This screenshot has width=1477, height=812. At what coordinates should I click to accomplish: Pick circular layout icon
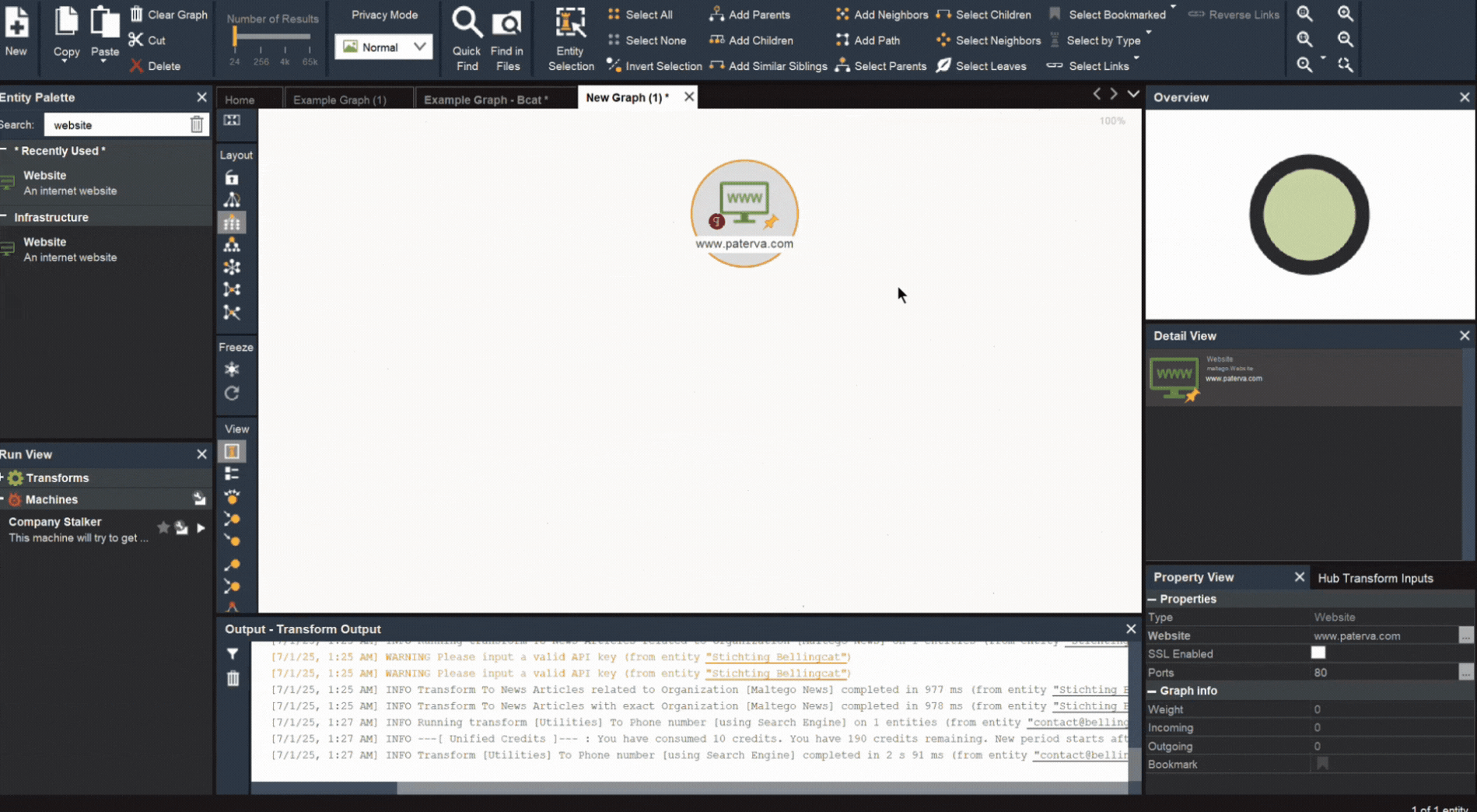232,268
